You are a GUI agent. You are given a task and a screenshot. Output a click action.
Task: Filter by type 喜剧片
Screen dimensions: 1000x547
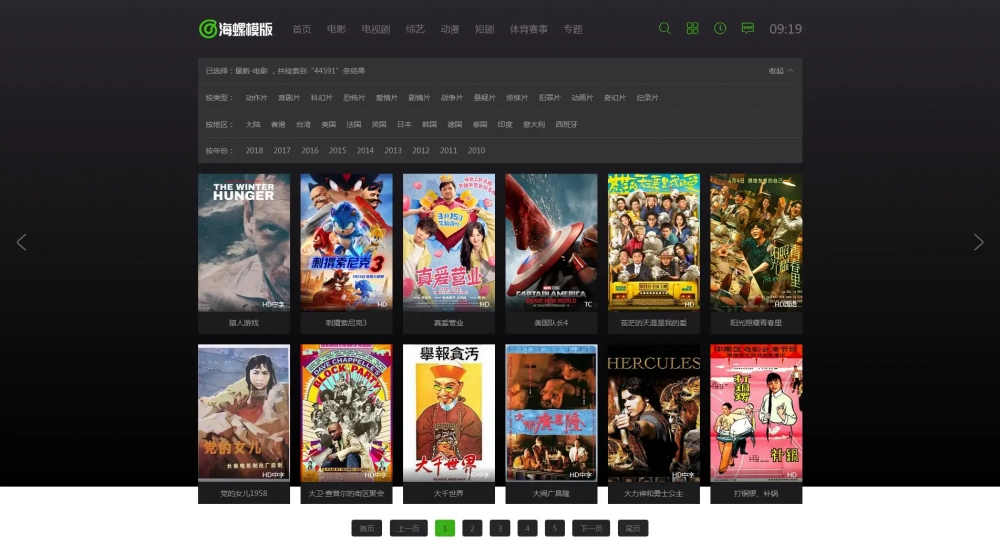[289, 98]
